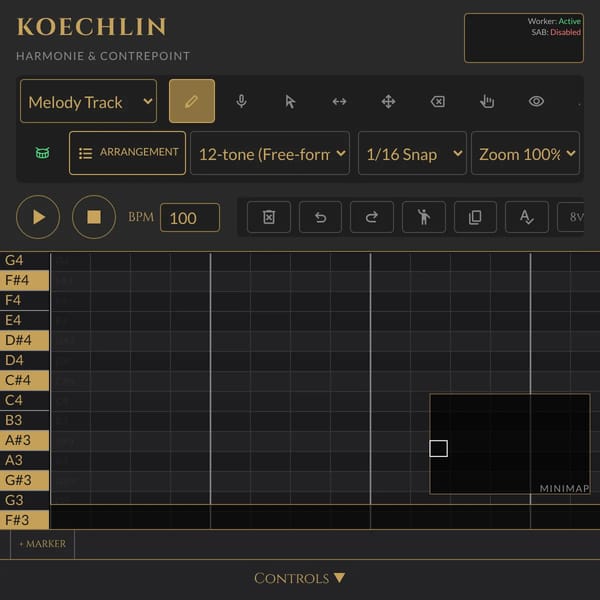Select the horizontal resize arrows tool
This screenshot has height=600, width=600.
click(x=339, y=101)
